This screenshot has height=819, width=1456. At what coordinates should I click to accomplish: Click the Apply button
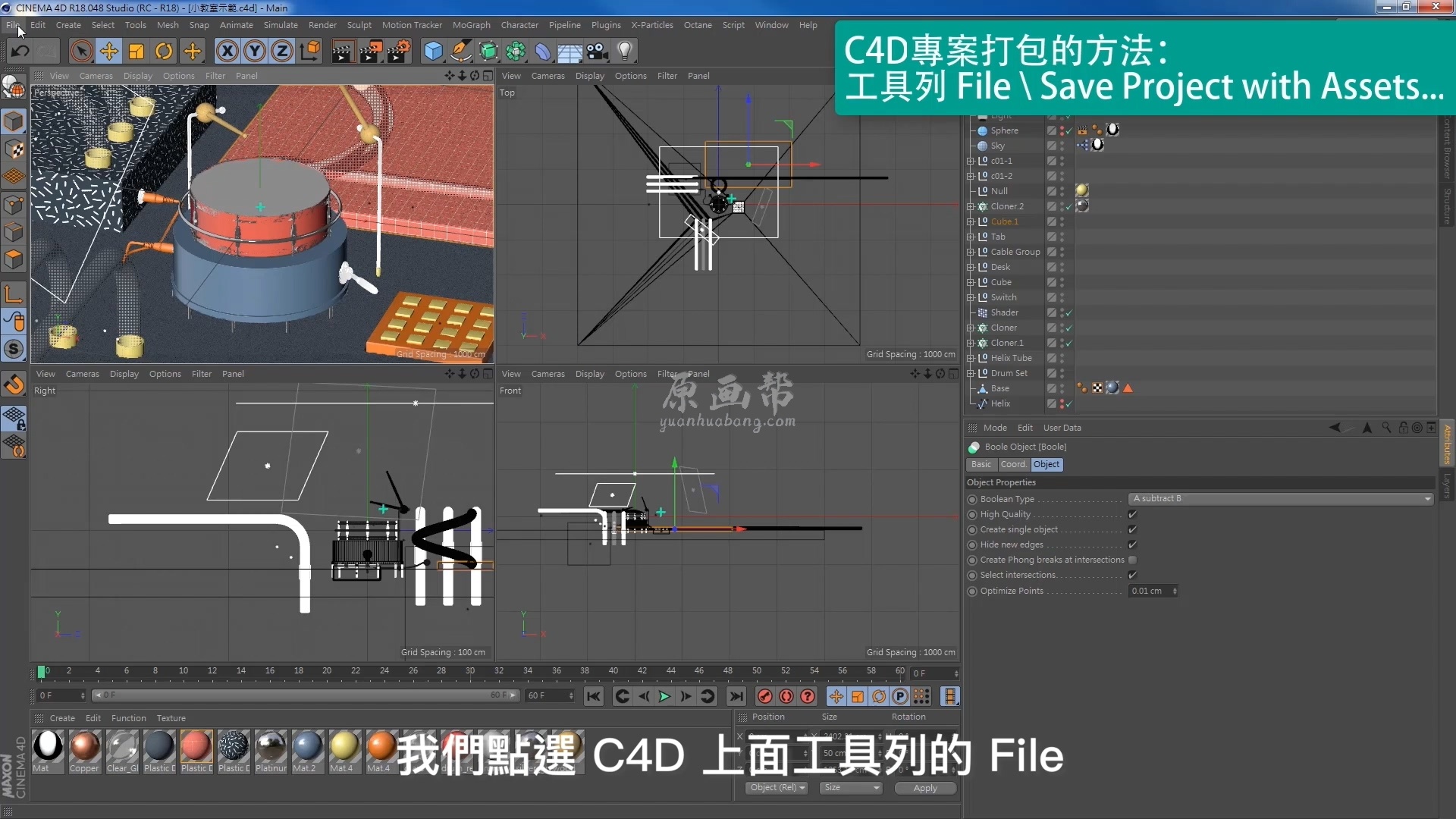[x=922, y=788]
